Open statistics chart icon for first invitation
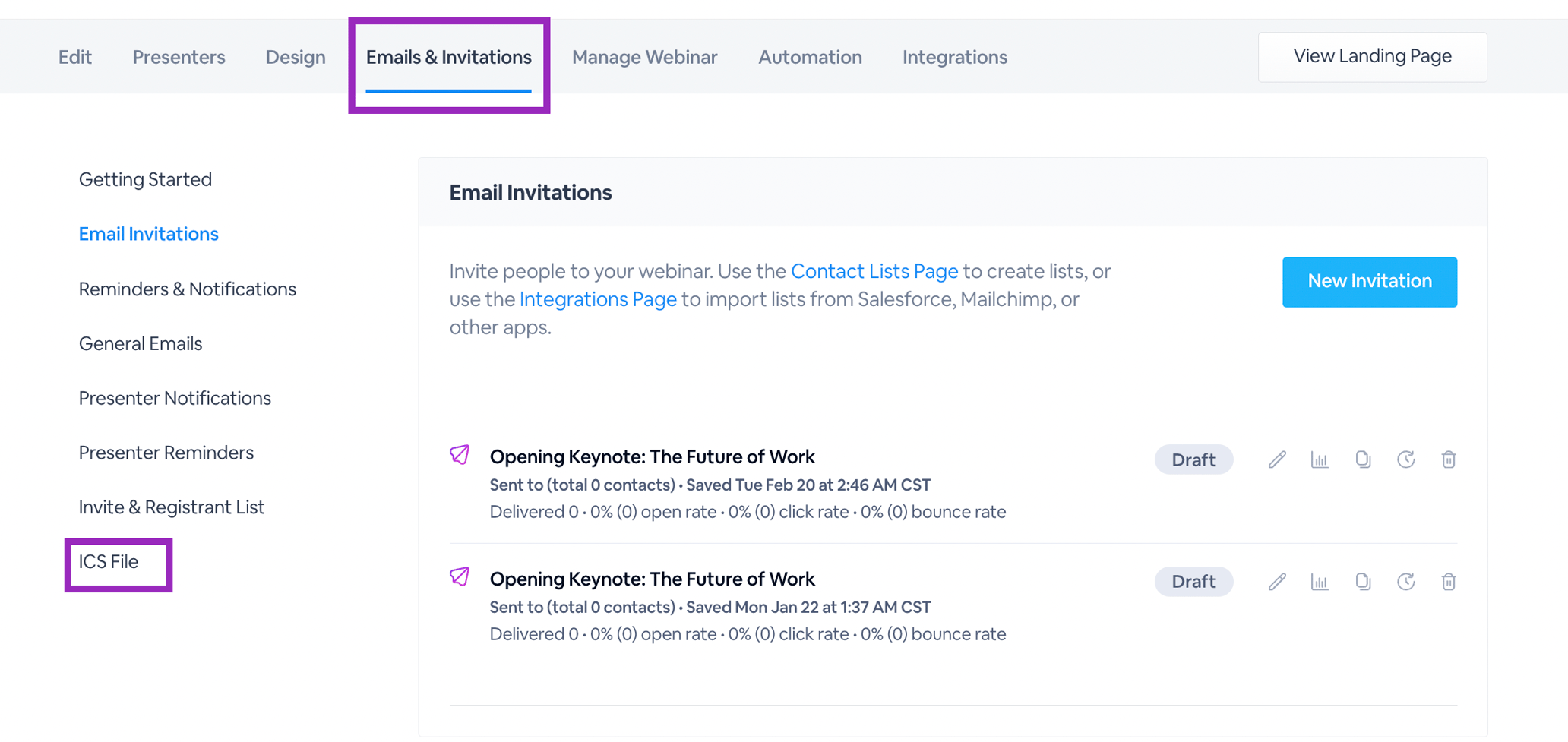Viewport: 1568px width, 742px height. point(1320,459)
